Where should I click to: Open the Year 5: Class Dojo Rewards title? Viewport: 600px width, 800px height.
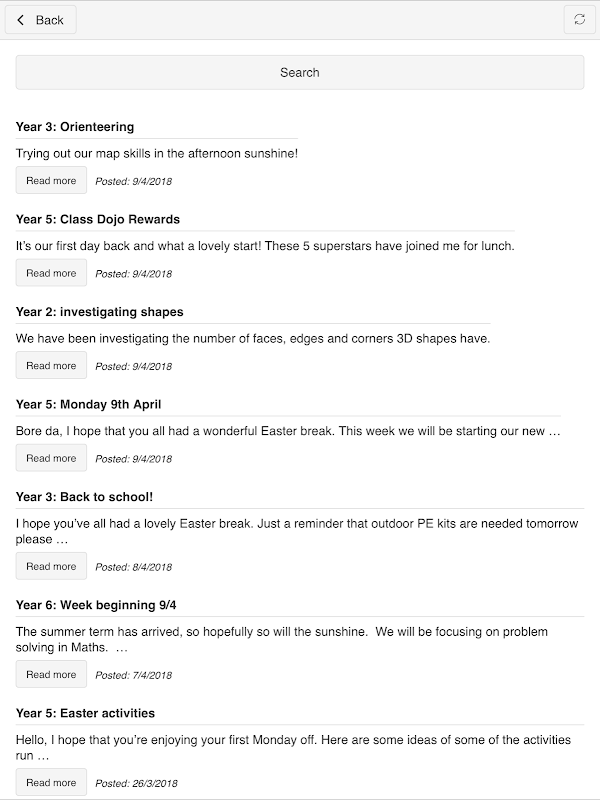(98, 219)
